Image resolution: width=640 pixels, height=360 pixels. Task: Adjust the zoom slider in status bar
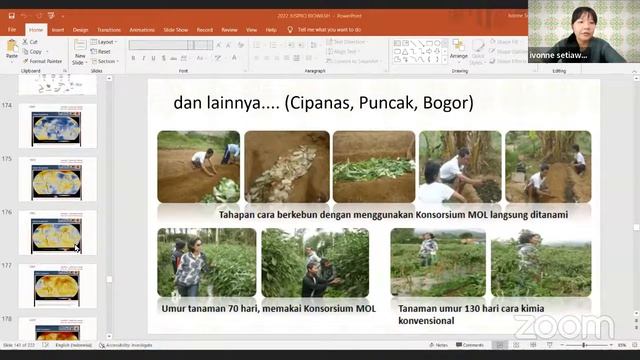click(584, 345)
